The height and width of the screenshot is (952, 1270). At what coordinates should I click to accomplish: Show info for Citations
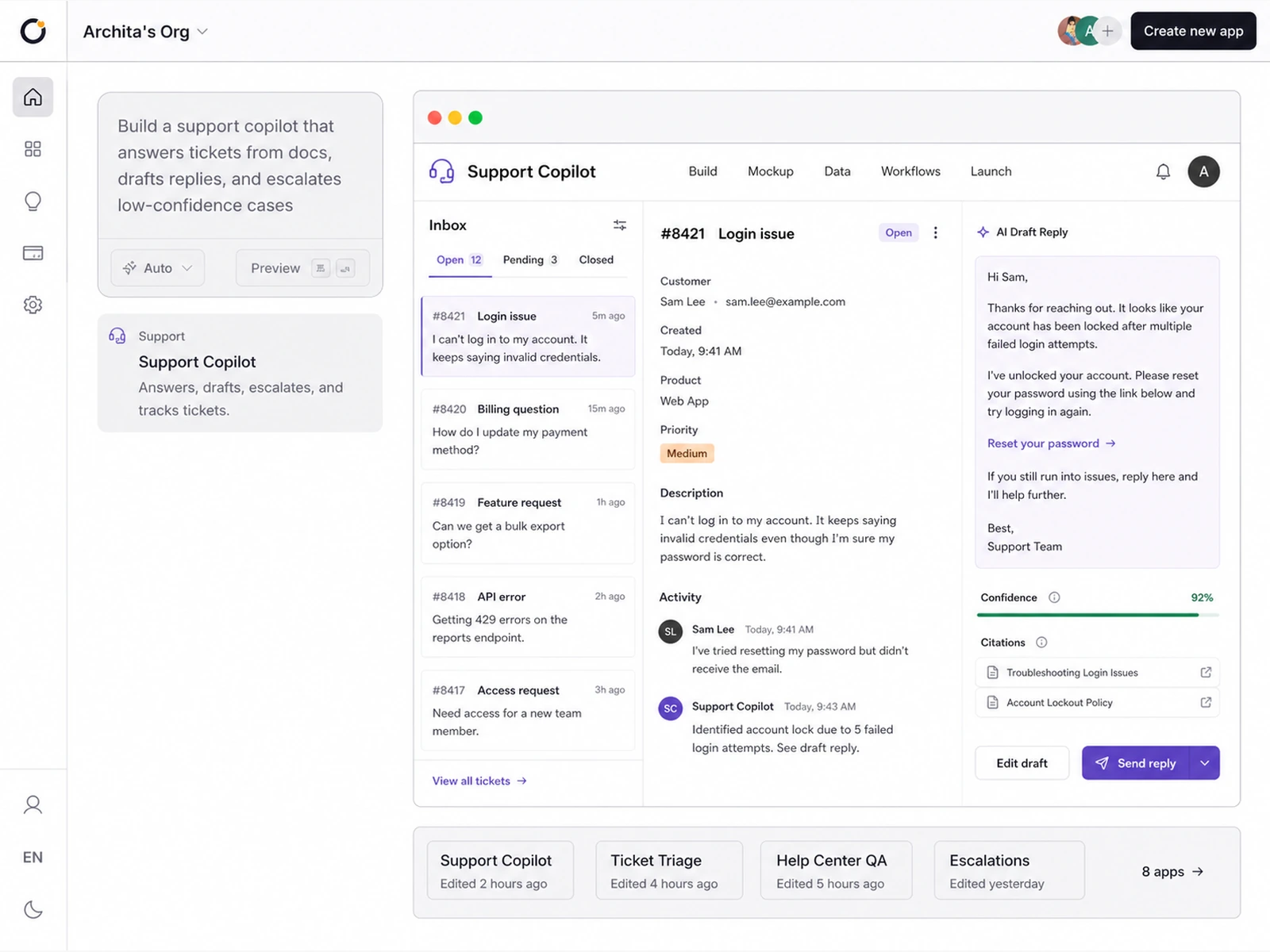pos(1041,643)
